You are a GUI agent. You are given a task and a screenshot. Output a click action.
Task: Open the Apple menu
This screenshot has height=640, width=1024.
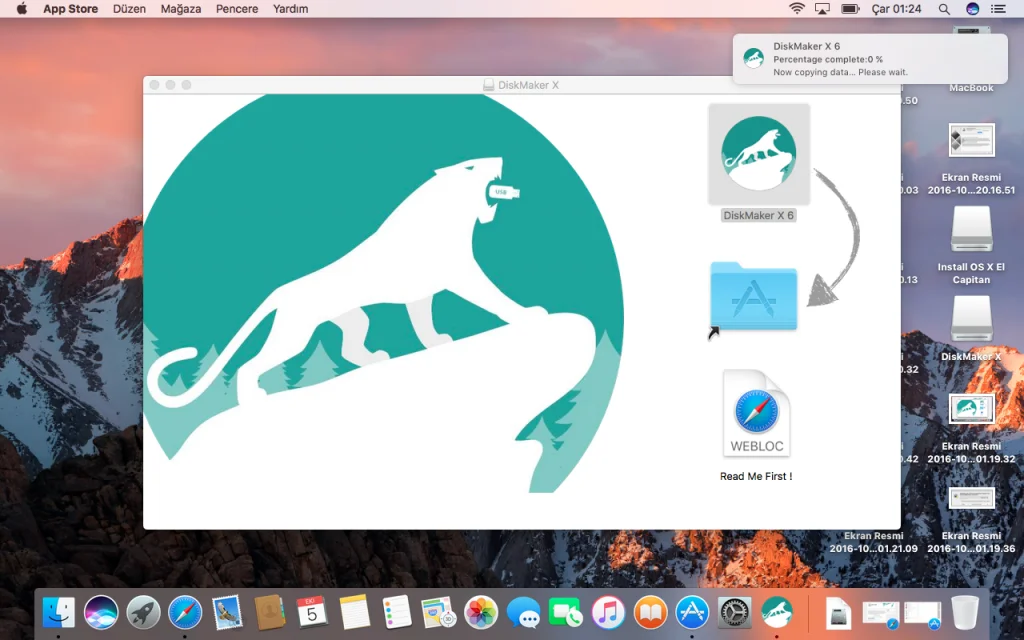pos(21,9)
